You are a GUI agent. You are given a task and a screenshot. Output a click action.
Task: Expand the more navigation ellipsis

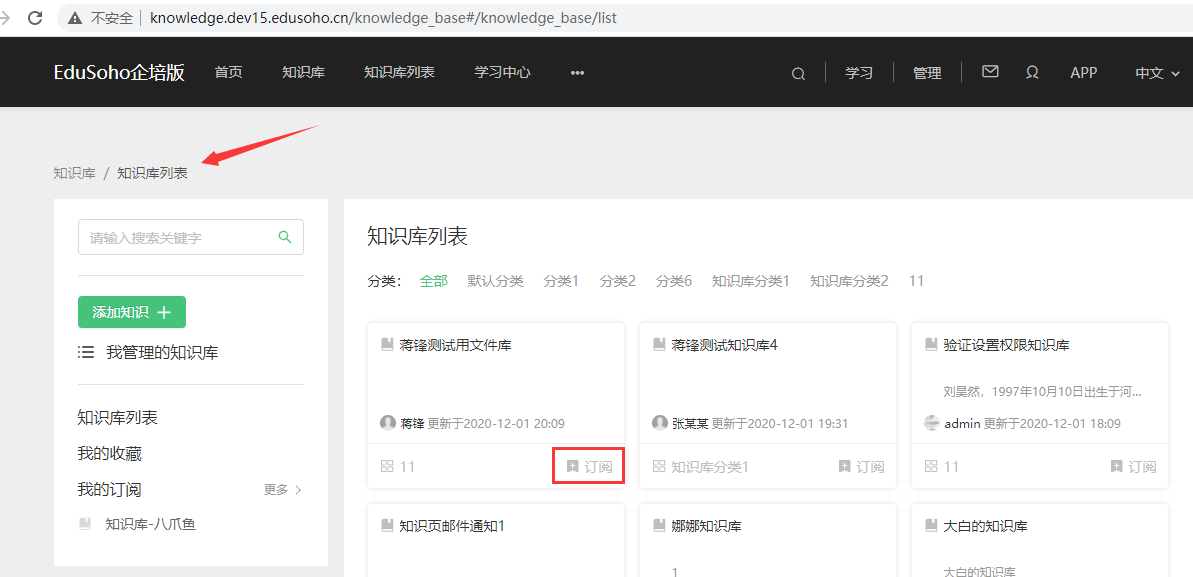click(x=577, y=73)
